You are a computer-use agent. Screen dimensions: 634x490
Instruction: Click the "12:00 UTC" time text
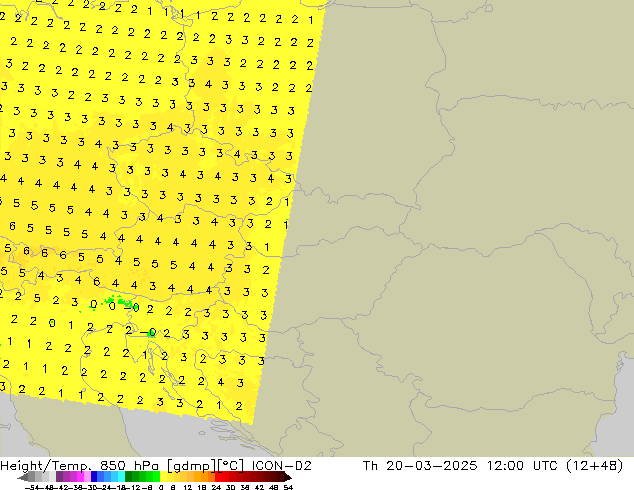pos(522,466)
